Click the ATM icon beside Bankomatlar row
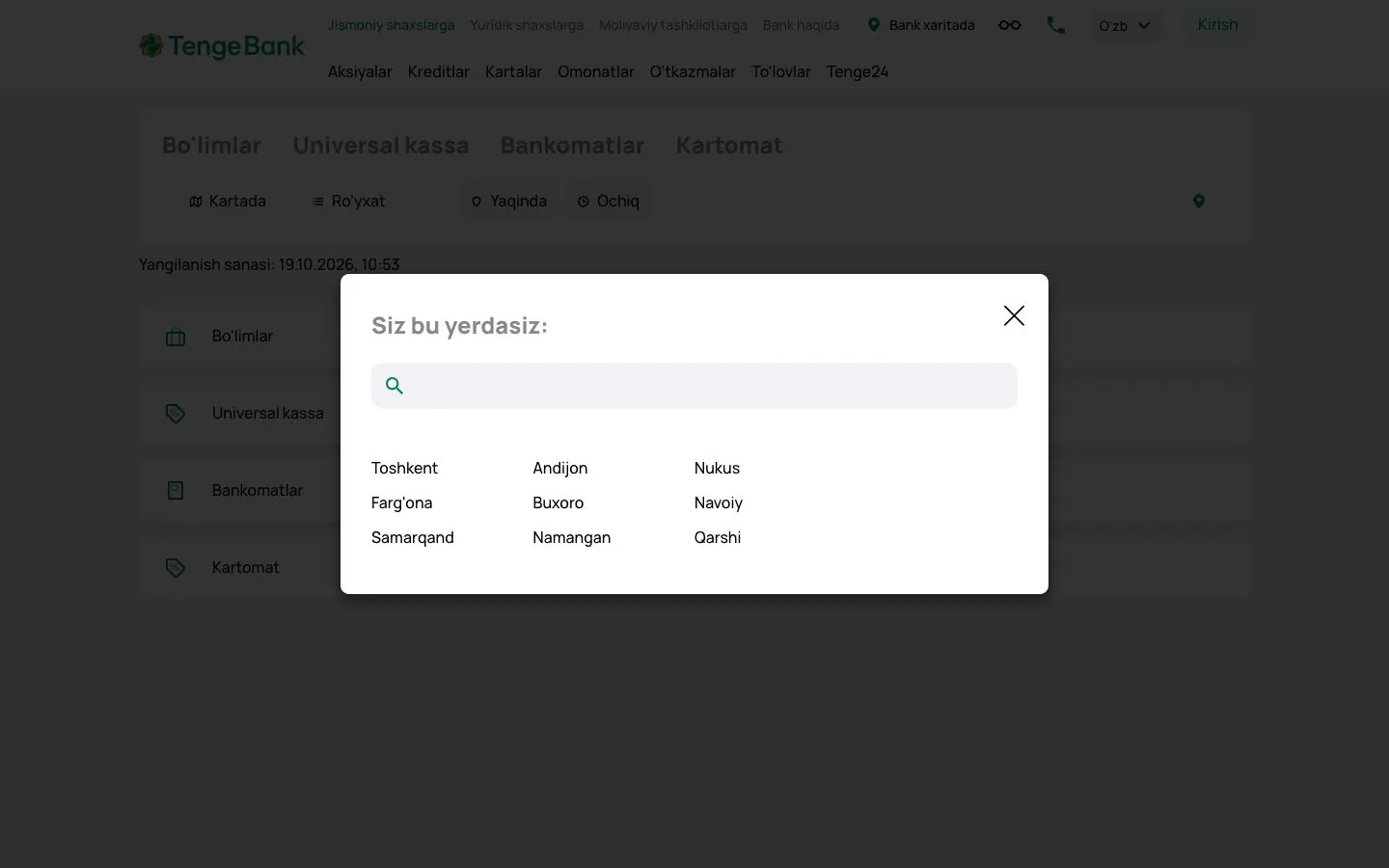 point(176,490)
